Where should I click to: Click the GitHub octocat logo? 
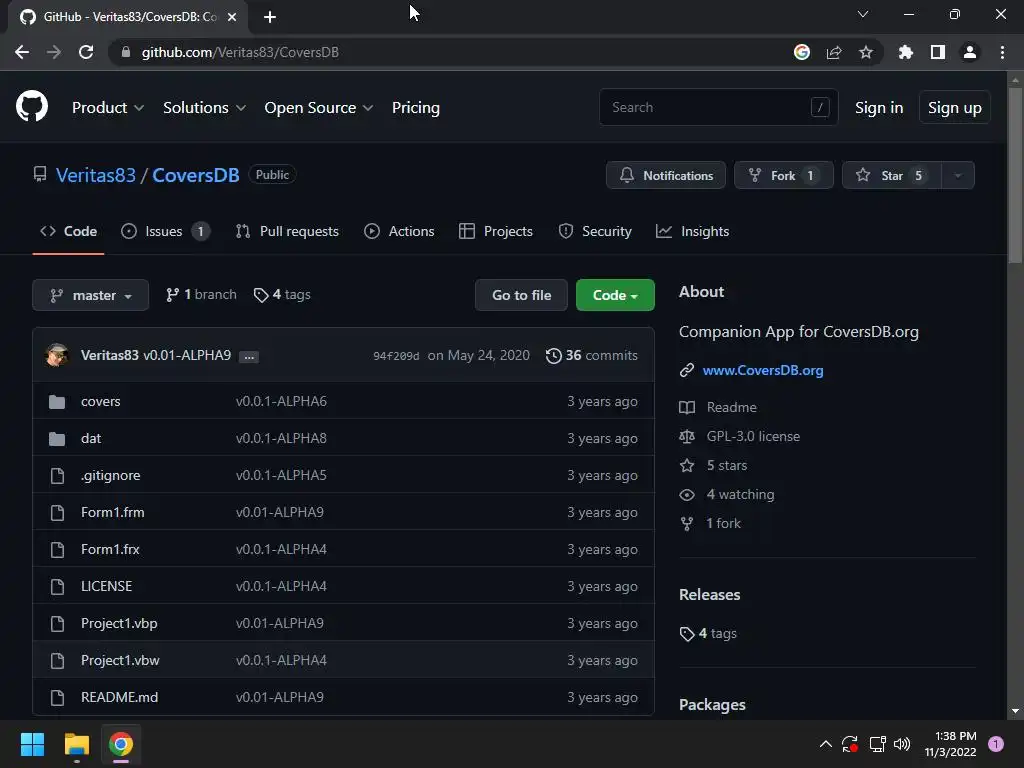pyautogui.click(x=32, y=106)
